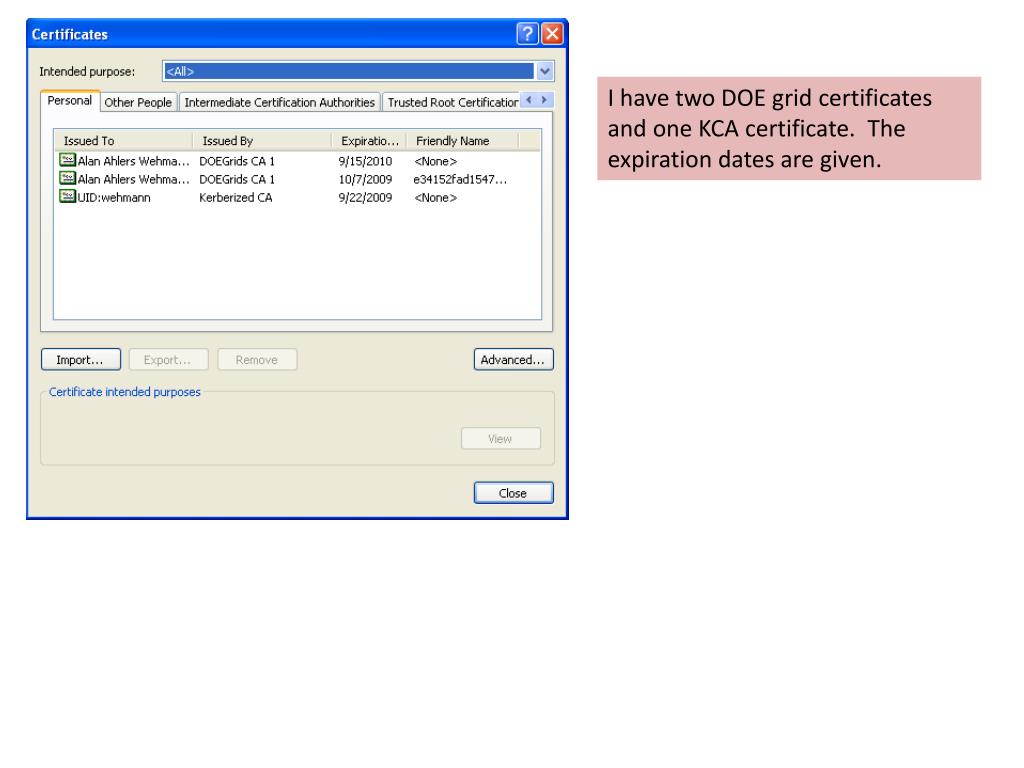
Task: Open the Intended purpose dropdown arrow
Action: coord(545,71)
